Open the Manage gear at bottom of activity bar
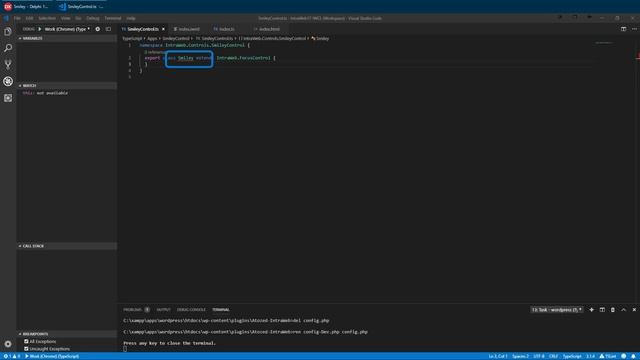 click(8, 344)
